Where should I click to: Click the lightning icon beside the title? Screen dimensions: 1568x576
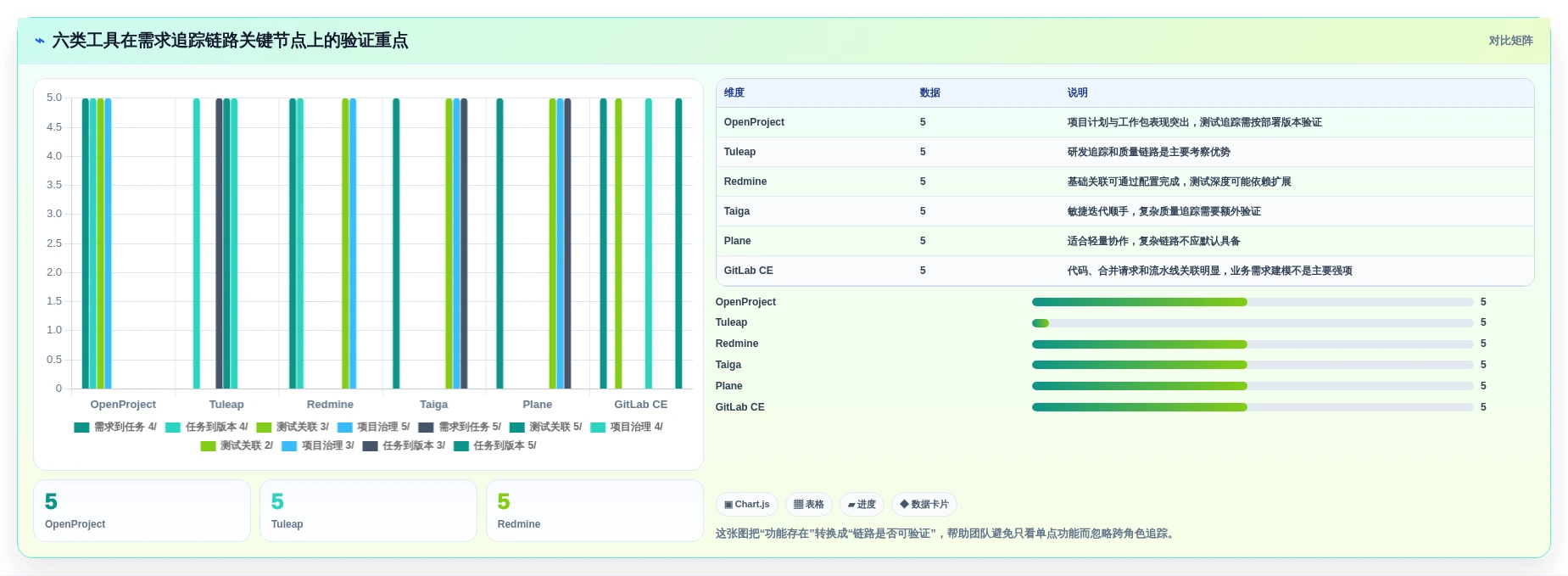[39, 41]
